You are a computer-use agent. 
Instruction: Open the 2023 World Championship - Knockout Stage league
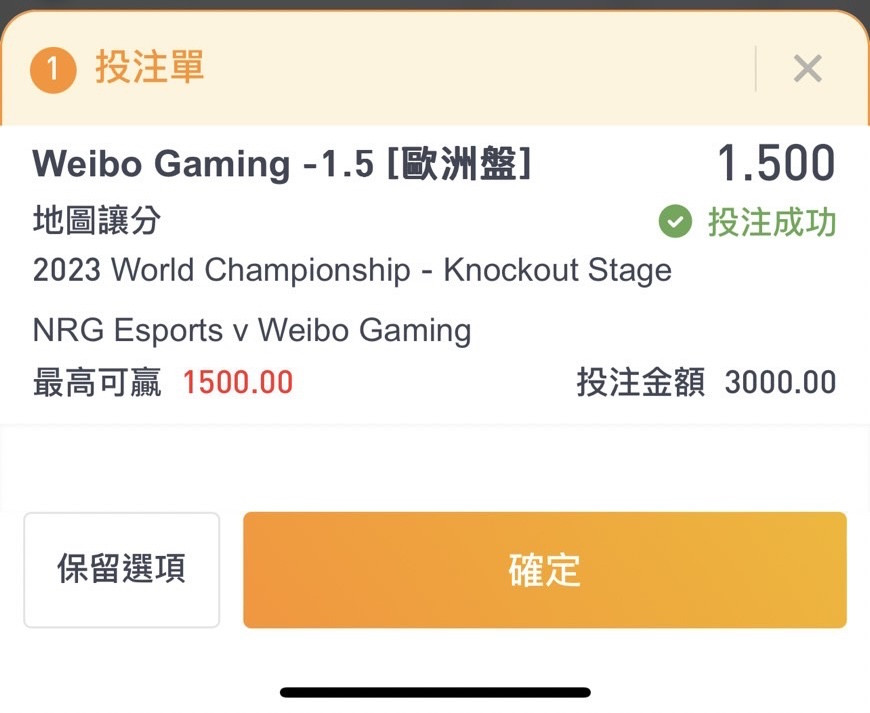coord(352,270)
